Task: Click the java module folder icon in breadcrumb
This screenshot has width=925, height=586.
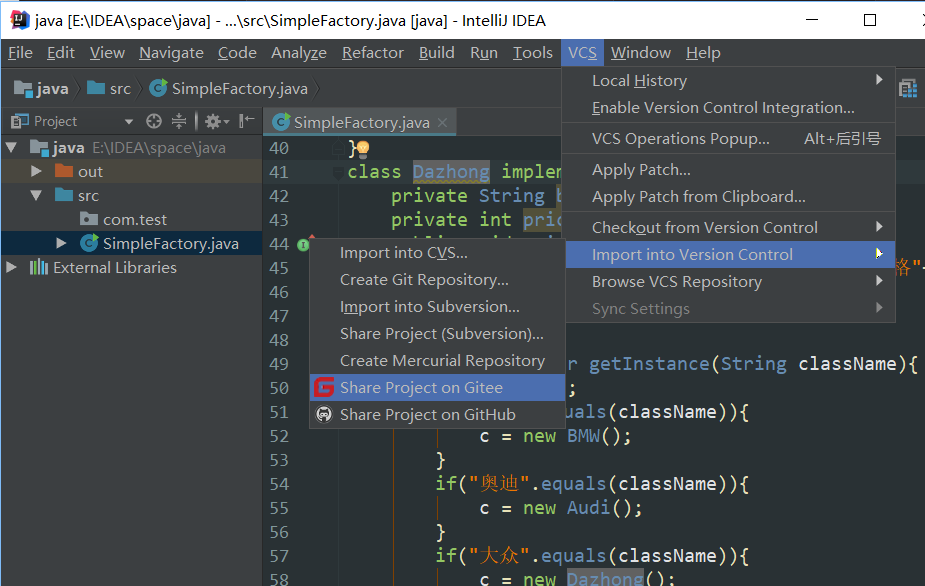Action: (x=23, y=89)
